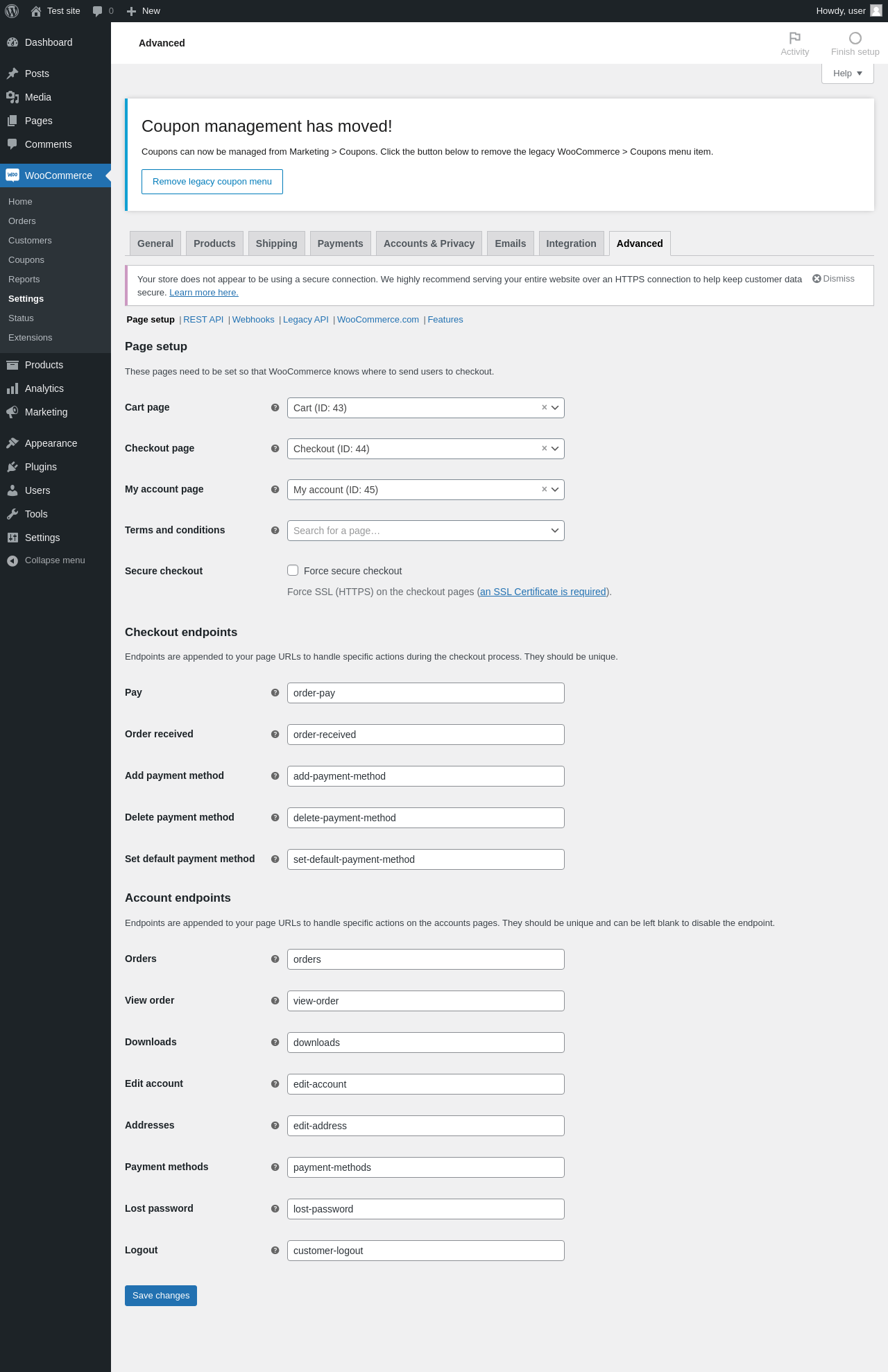
Task: Switch to the General tab
Action: pyautogui.click(x=155, y=243)
